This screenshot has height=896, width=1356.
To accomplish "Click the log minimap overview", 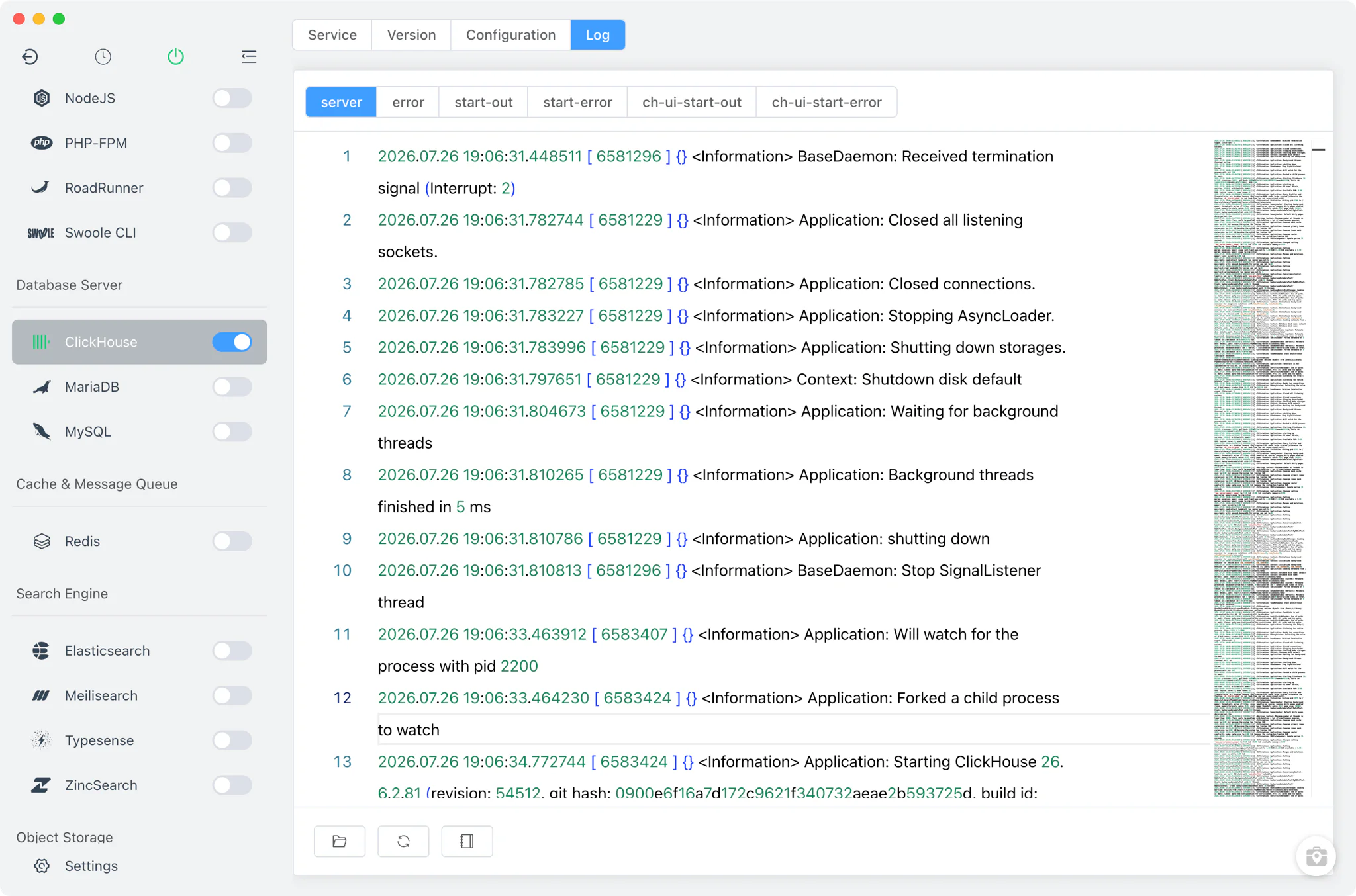I will [x=1261, y=467].
